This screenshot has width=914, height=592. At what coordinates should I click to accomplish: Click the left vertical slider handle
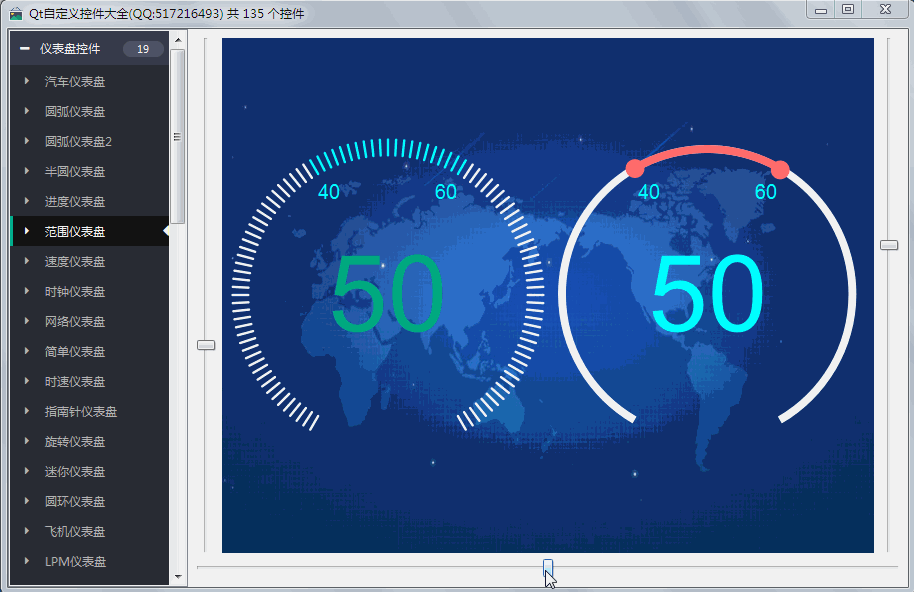pyautogui.click(x=206, y=345)
